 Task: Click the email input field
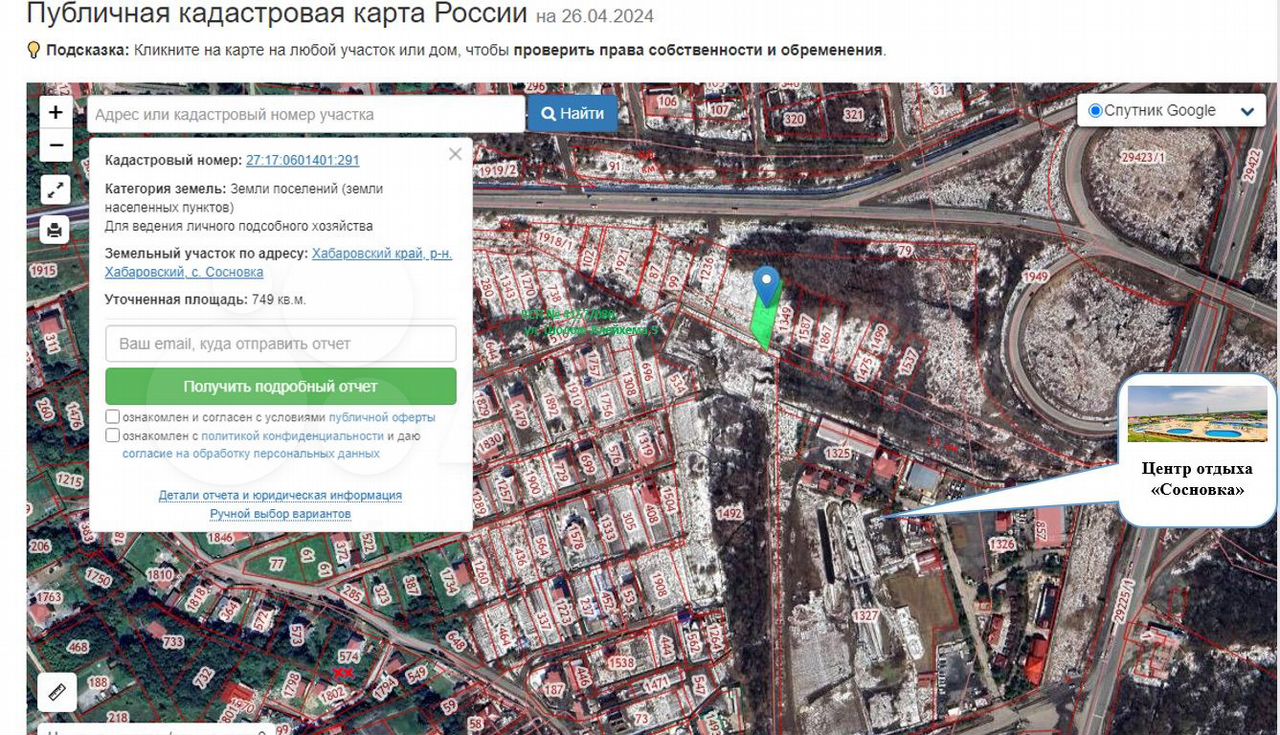281,344
